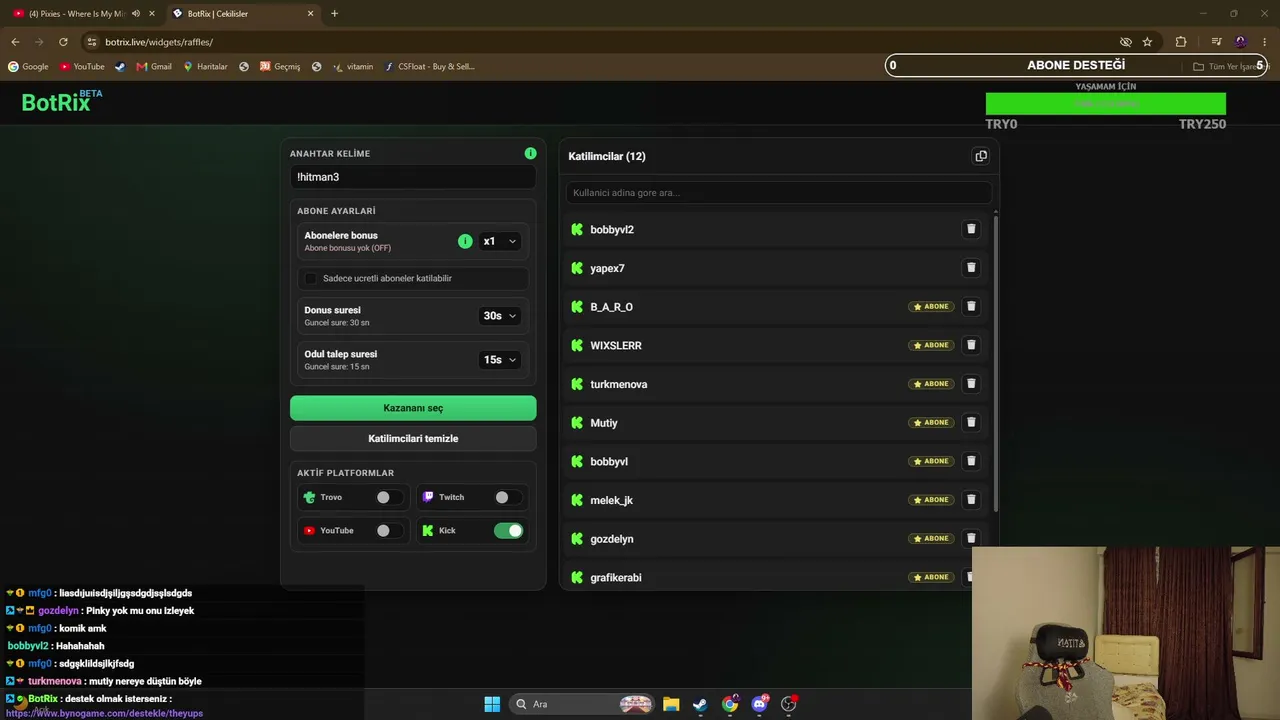The width and height of the screenshot is (1280, 720).
Task: Delete gozdelyn from the participants list
Action: point(970,538)
